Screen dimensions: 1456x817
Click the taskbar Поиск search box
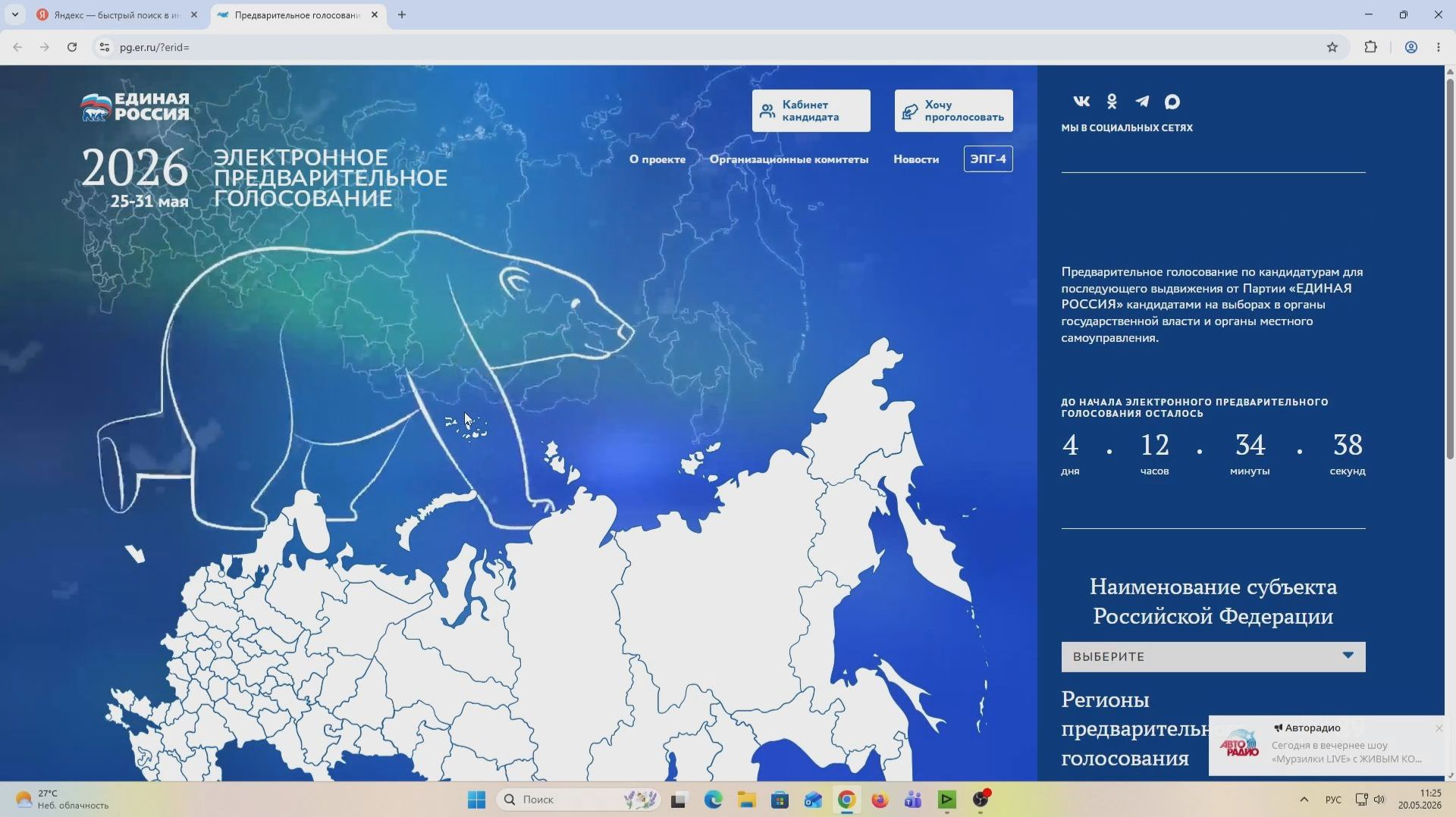tap(578, 800)
